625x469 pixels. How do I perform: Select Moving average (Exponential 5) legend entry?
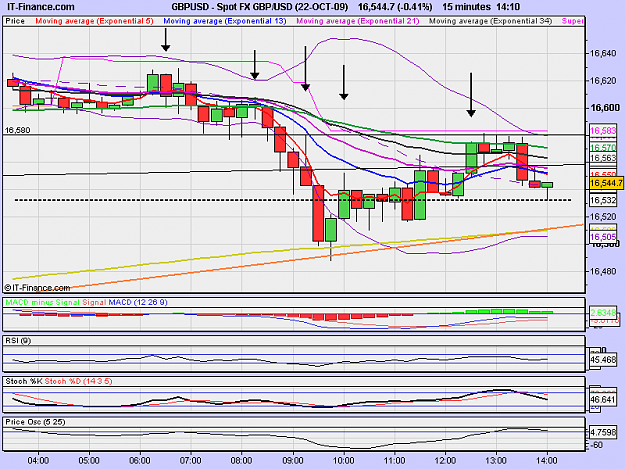(94, 21)
